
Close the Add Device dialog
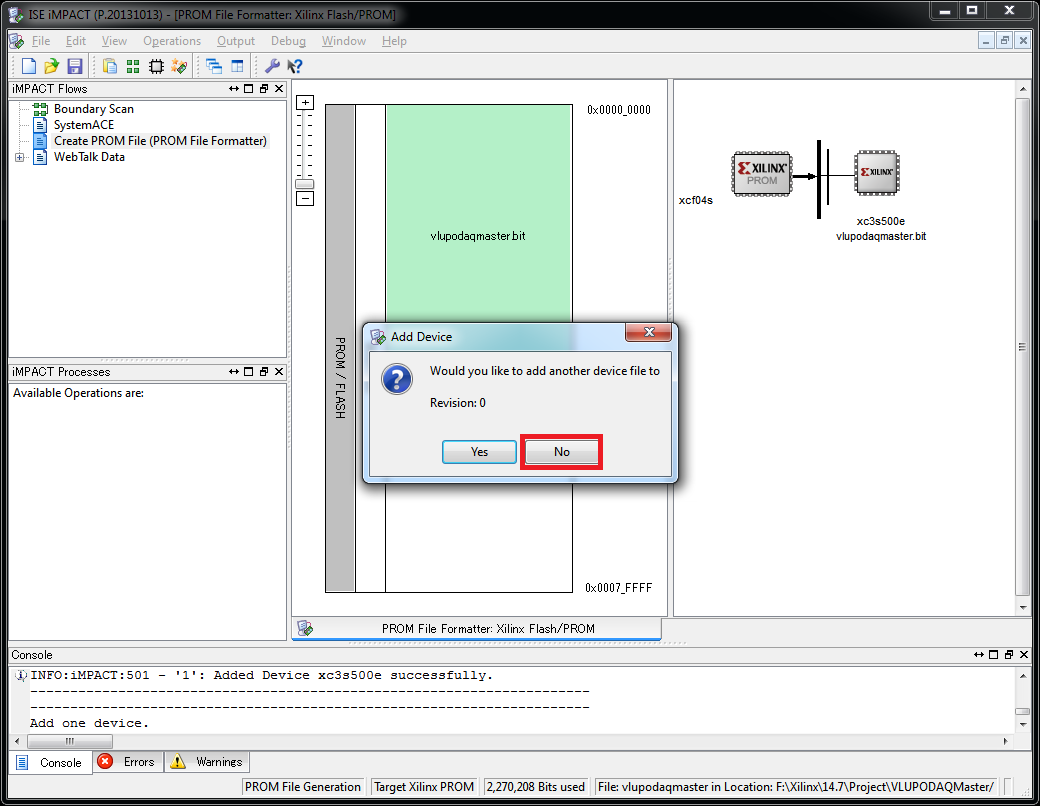tap(649, 332)
